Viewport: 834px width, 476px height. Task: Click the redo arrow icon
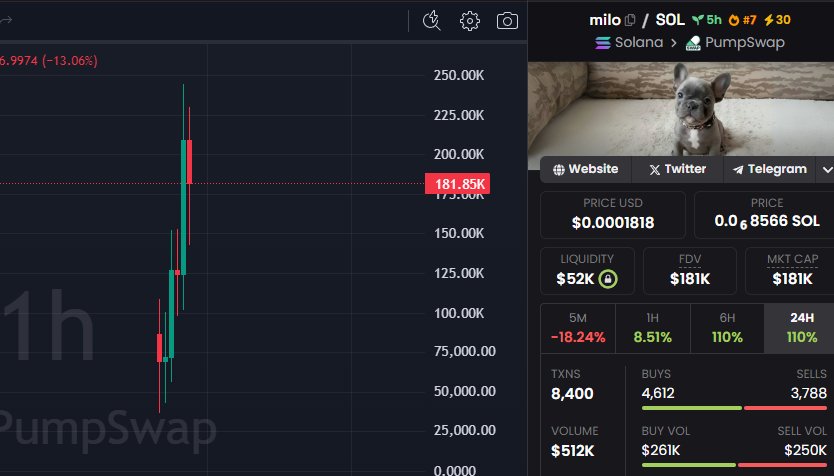point(6,20)
